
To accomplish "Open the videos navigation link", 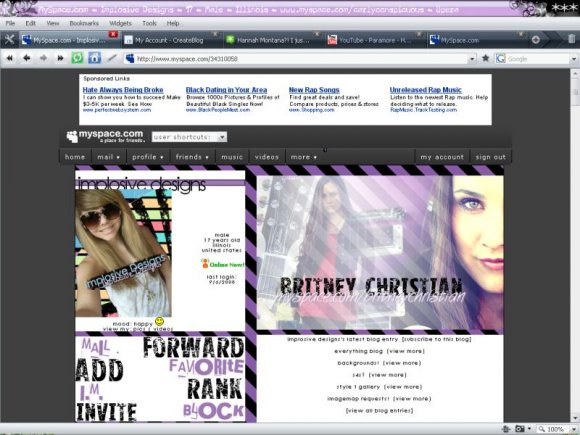I will tap(267, 157).
